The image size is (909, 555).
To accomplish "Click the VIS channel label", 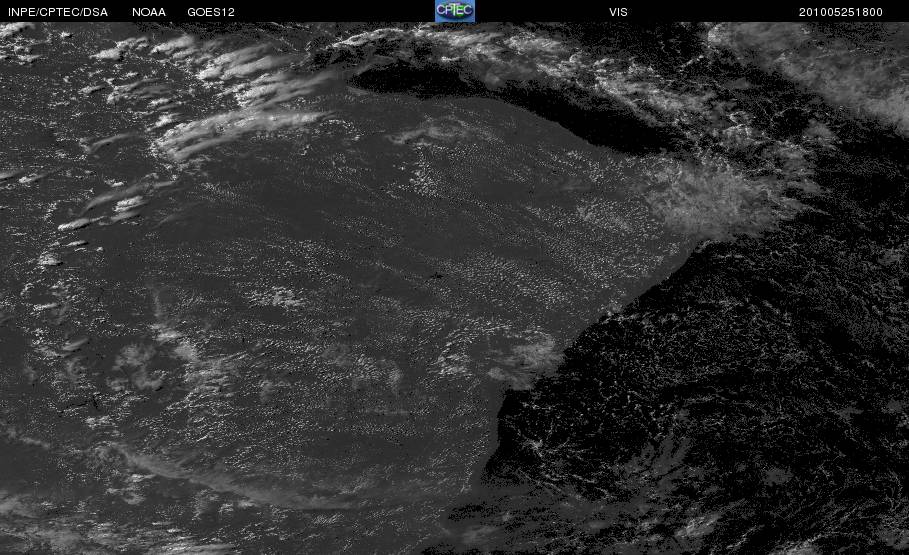I will click(619, 12).
